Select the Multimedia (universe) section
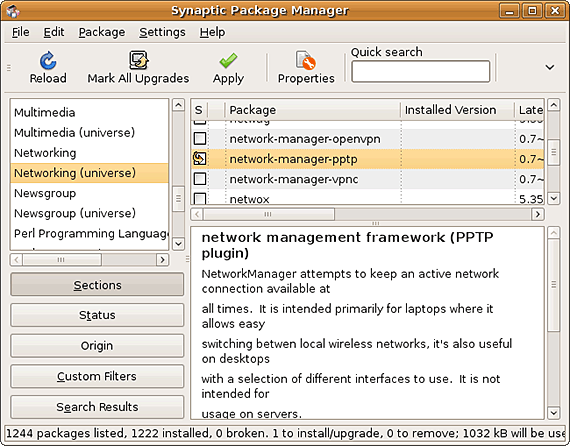 (89, 133)
